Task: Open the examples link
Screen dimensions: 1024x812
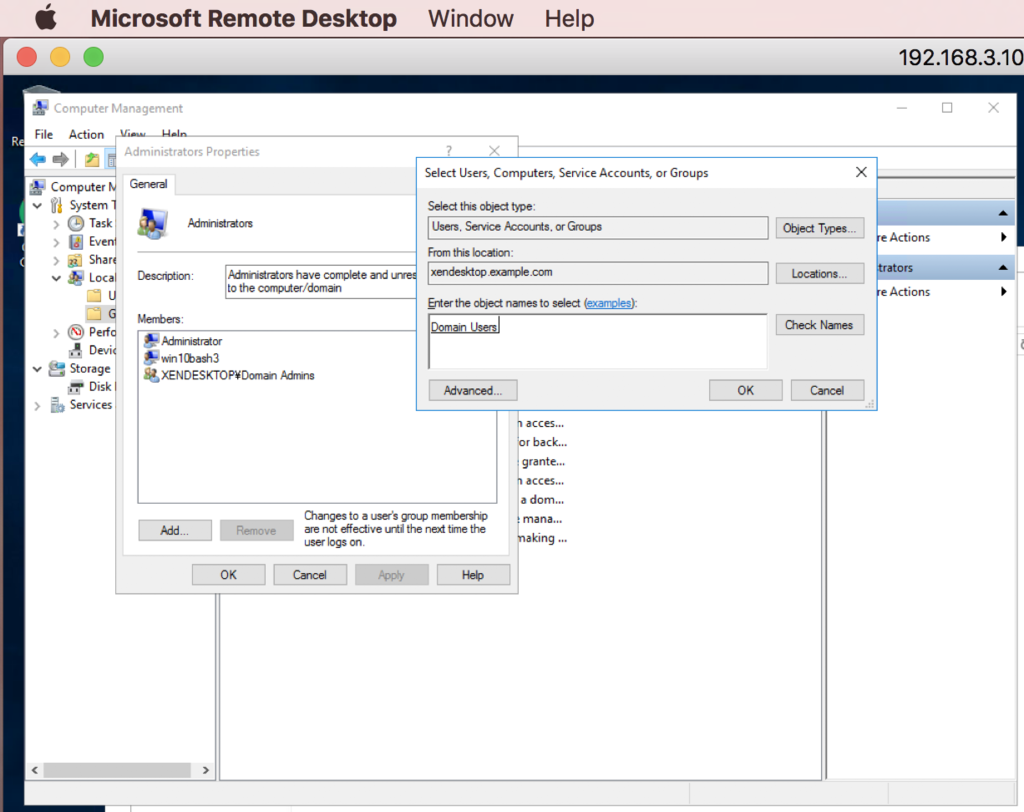Action: tap(609, 303)
